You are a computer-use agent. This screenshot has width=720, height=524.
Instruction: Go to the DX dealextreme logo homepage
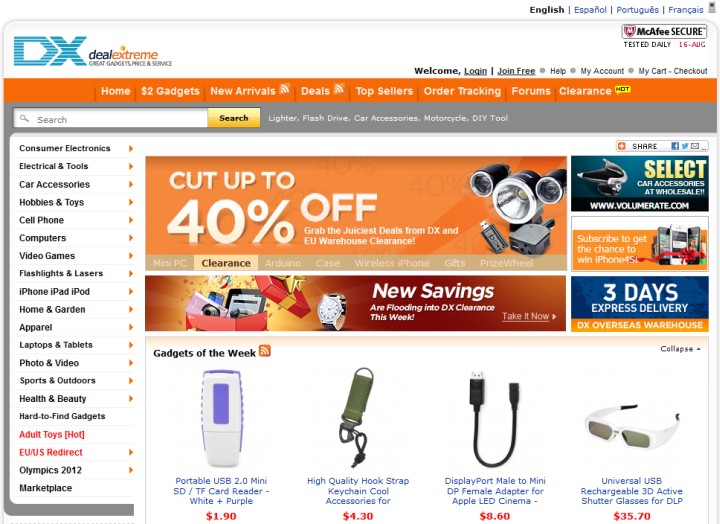(93, 51)
